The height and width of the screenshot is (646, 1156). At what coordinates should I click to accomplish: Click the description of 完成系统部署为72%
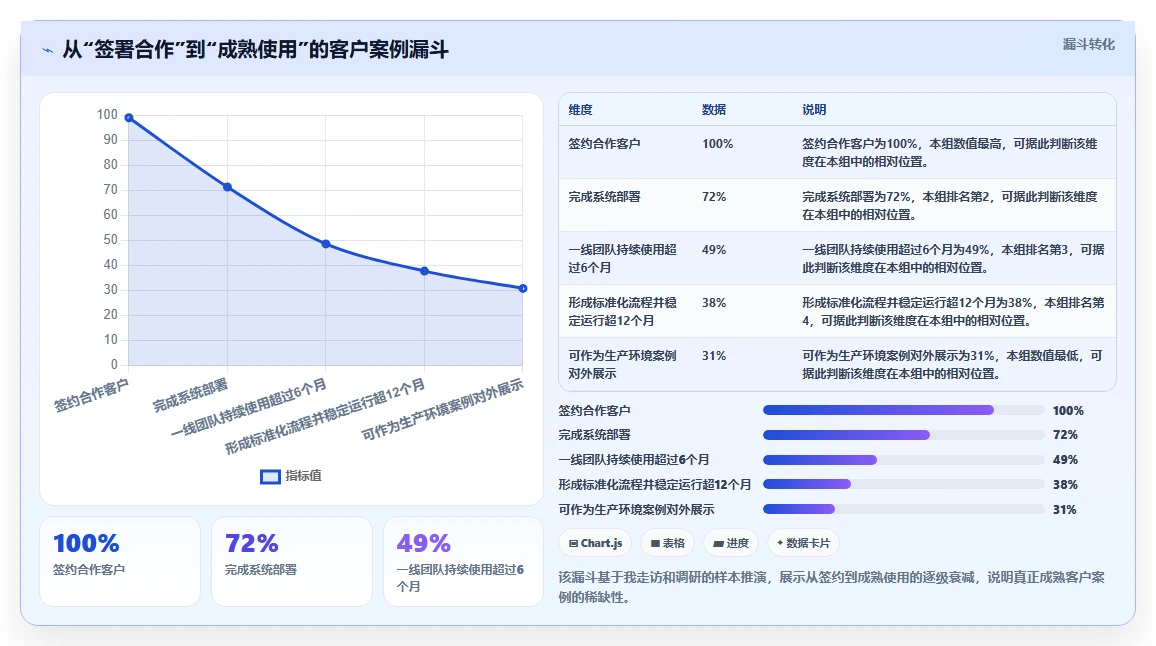950,206
